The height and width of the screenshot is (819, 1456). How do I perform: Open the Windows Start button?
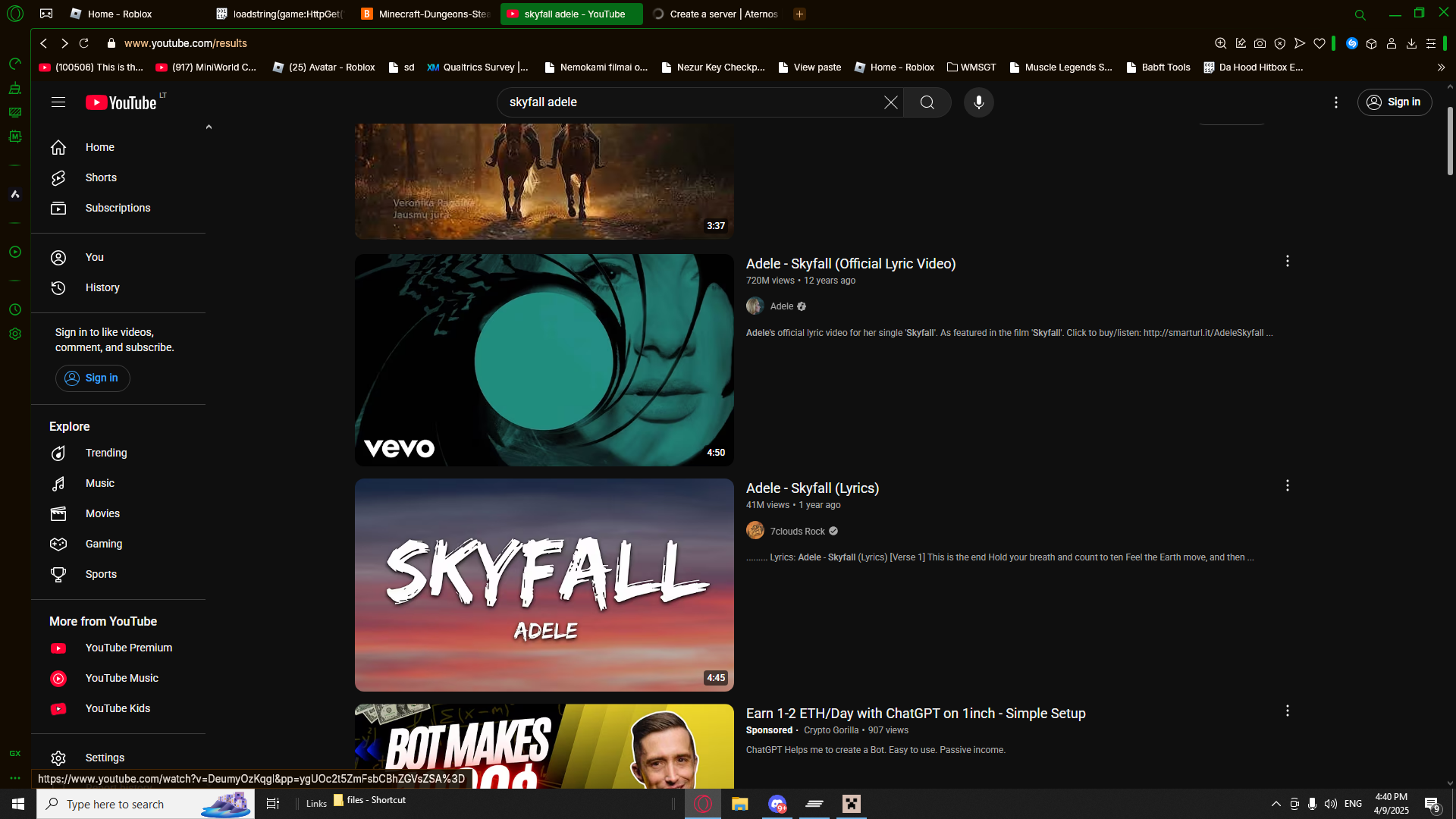(x=18, y=804)
